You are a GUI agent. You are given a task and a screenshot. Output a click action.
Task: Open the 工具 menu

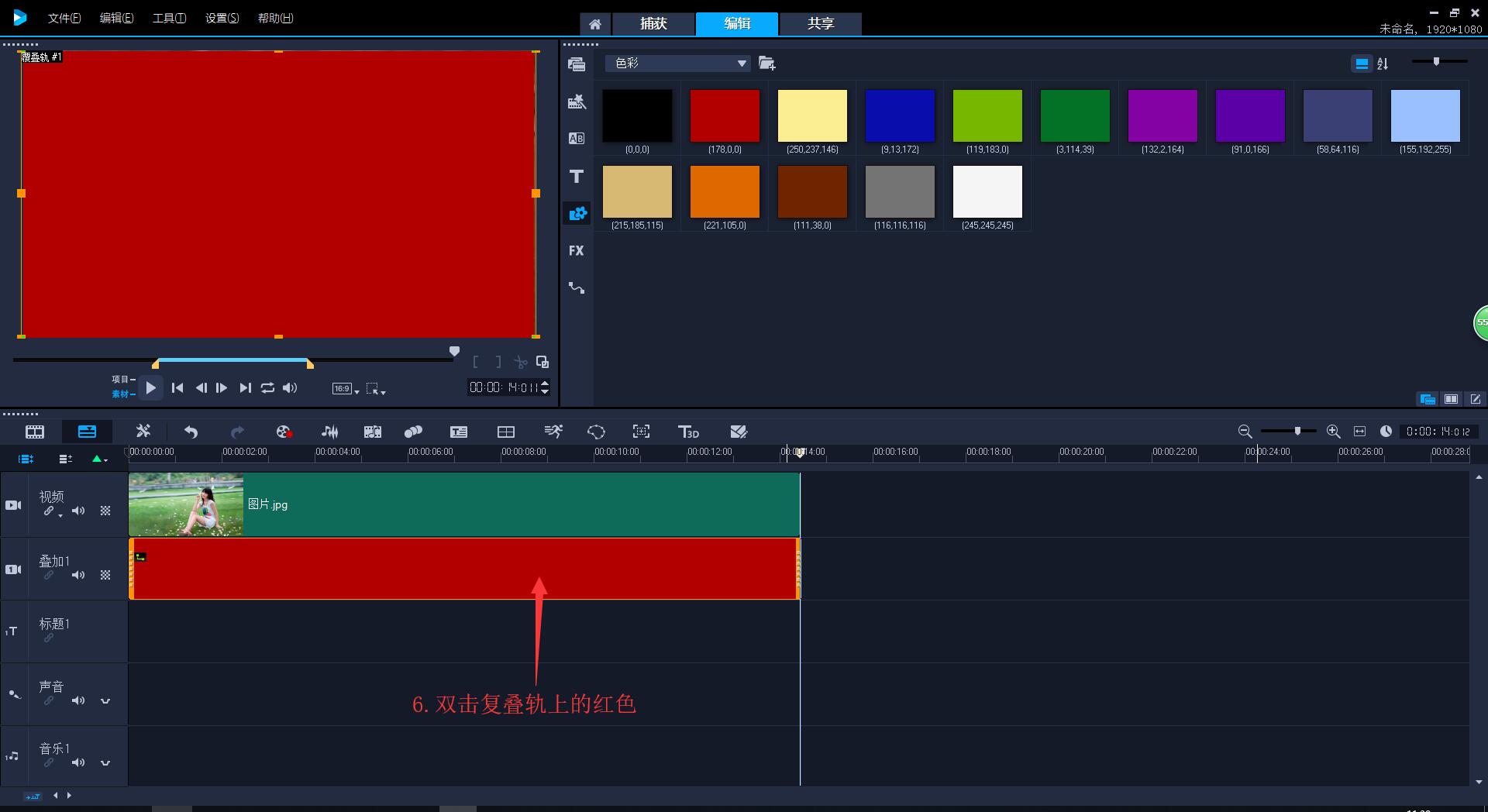coord(169,18)
